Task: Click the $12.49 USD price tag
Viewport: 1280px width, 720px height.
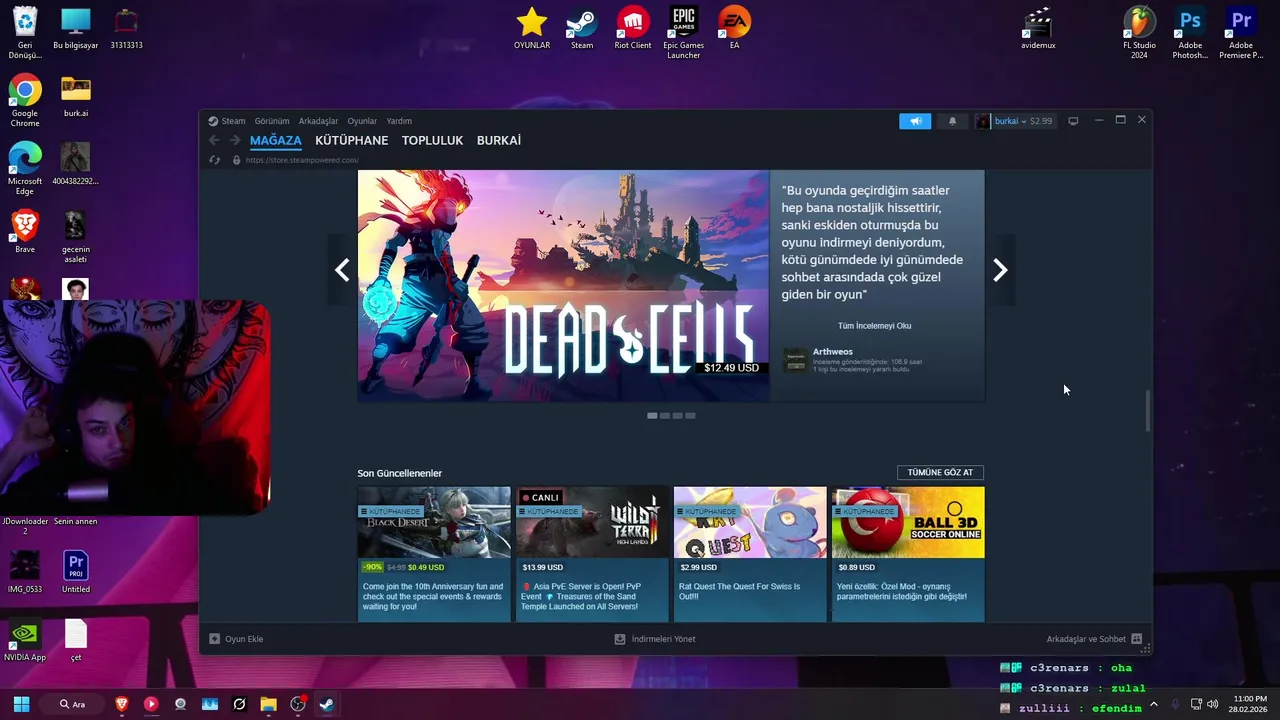Action: coord(731,368)
